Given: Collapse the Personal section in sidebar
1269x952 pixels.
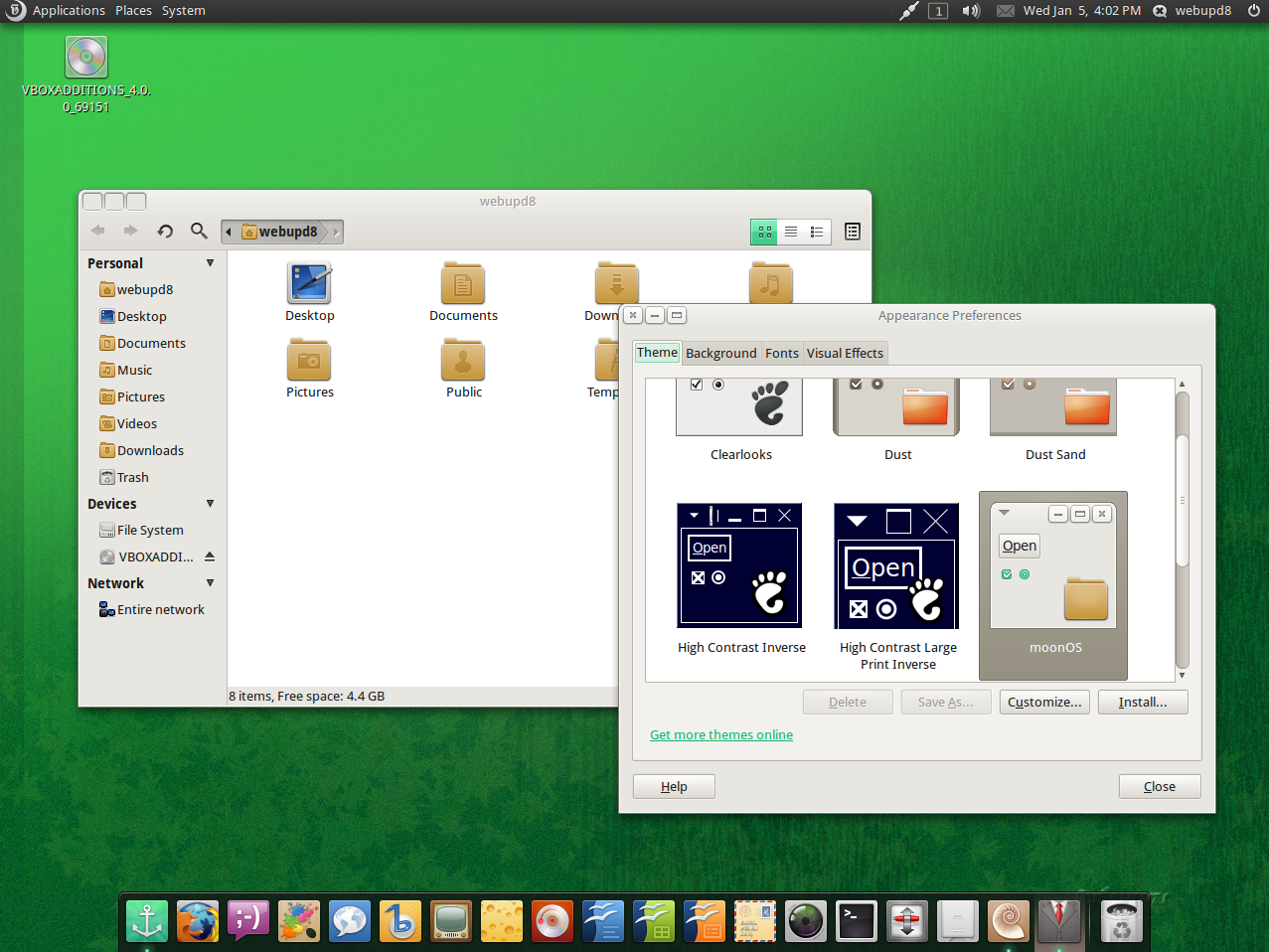Looking at the screenshot, I should click(210, 263).
